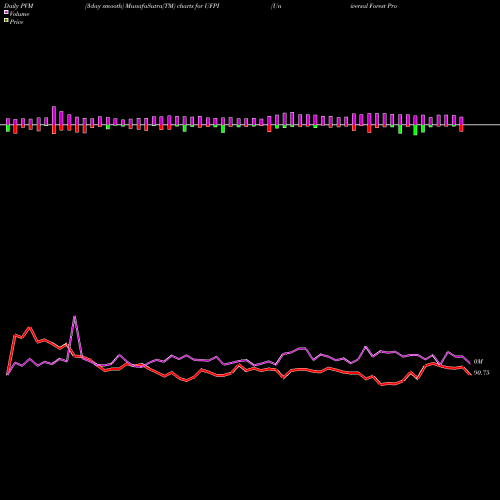Image resolution: width=500 pixels, height=500 pixels.
Task: Click the '99.75' price value label
Action: click(481, 373)
